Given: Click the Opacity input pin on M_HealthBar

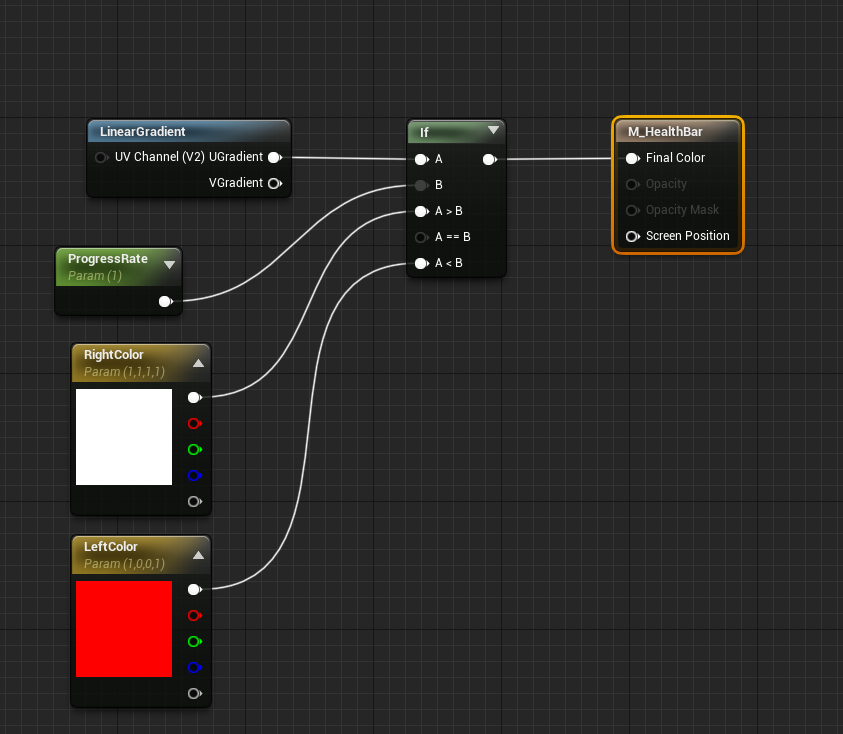Looking at the screenshot, I should 633,184.
